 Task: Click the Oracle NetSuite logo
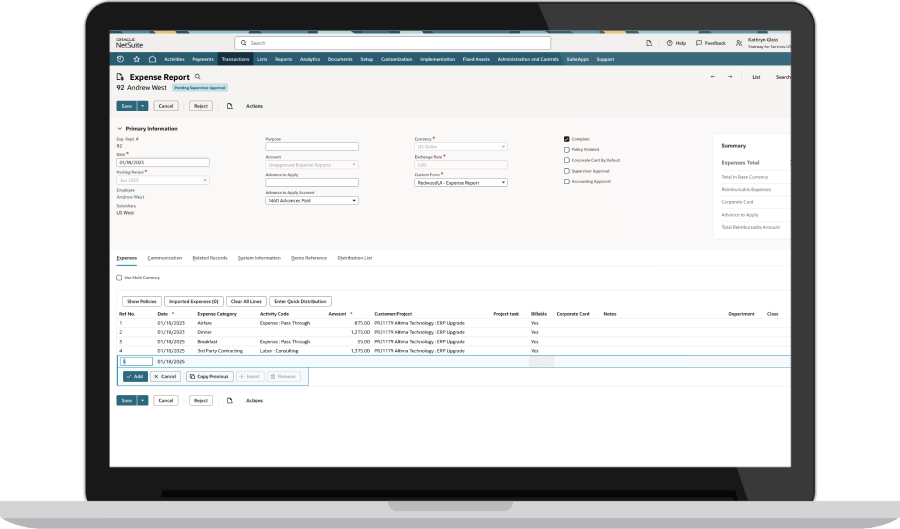pos(129,43)
